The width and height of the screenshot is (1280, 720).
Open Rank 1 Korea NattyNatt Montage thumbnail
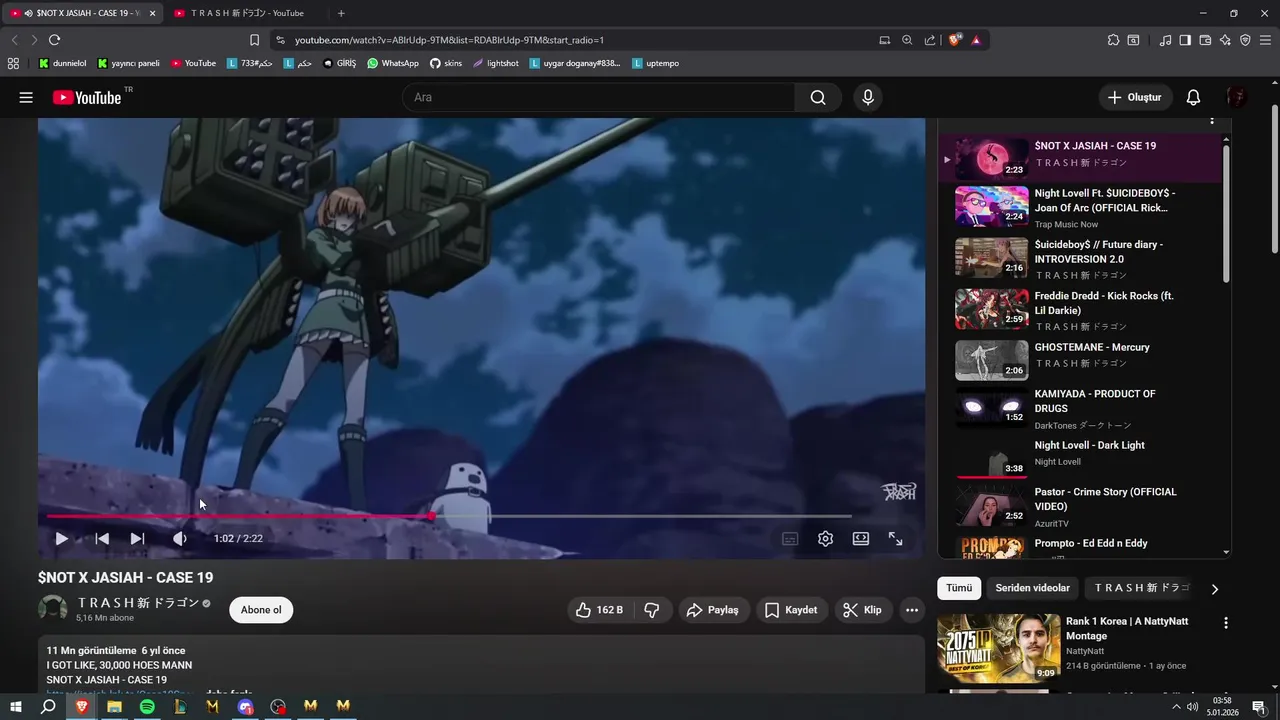[x=997, y=648]
